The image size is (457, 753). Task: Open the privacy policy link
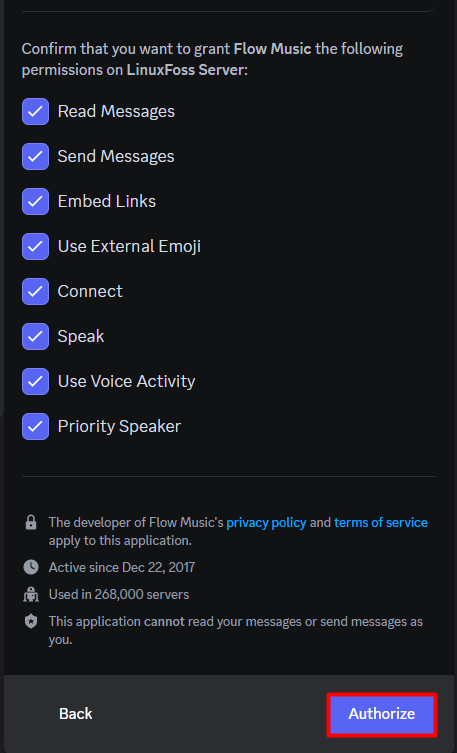266,522
